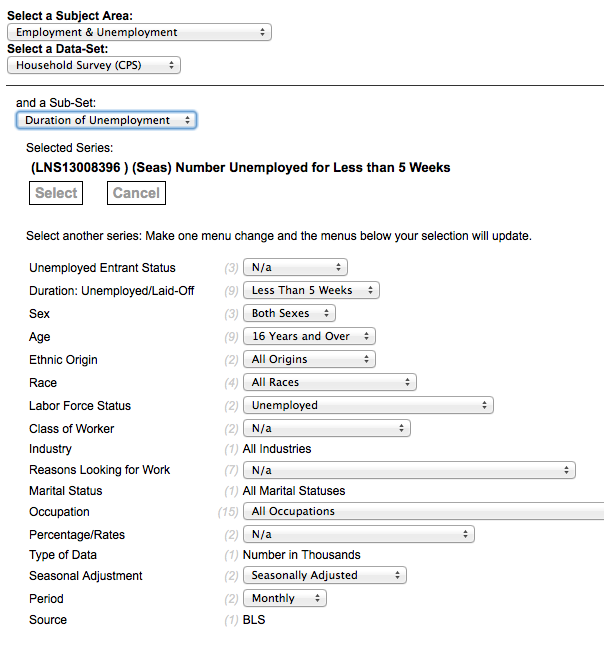Click the All Industries text value
604x650 pixels.
277,449
